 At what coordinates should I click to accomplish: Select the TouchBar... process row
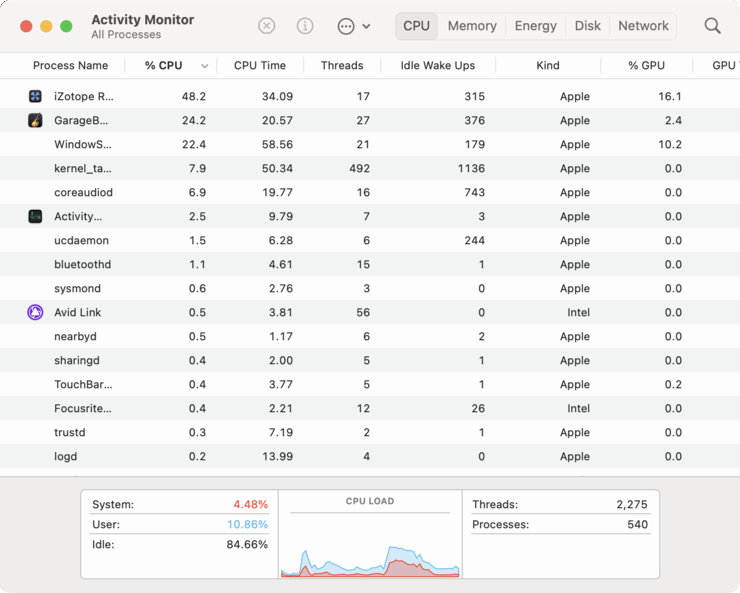[370, 384]
